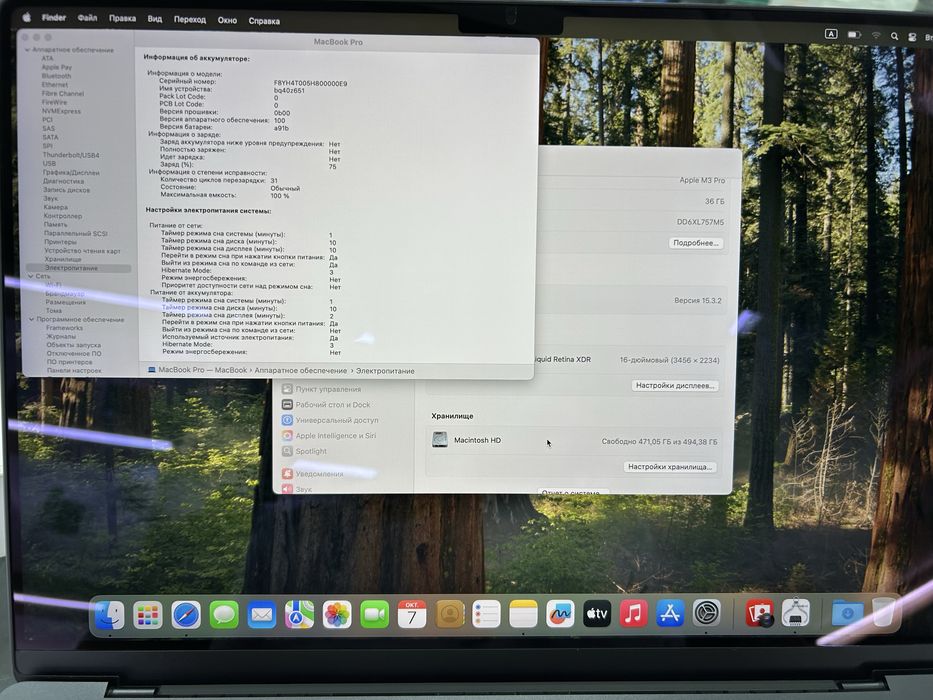Screen dimensions: 933x700
Task: Open Control Center in the menu bar
Action: pyautogui.click(x=912, y=37)
